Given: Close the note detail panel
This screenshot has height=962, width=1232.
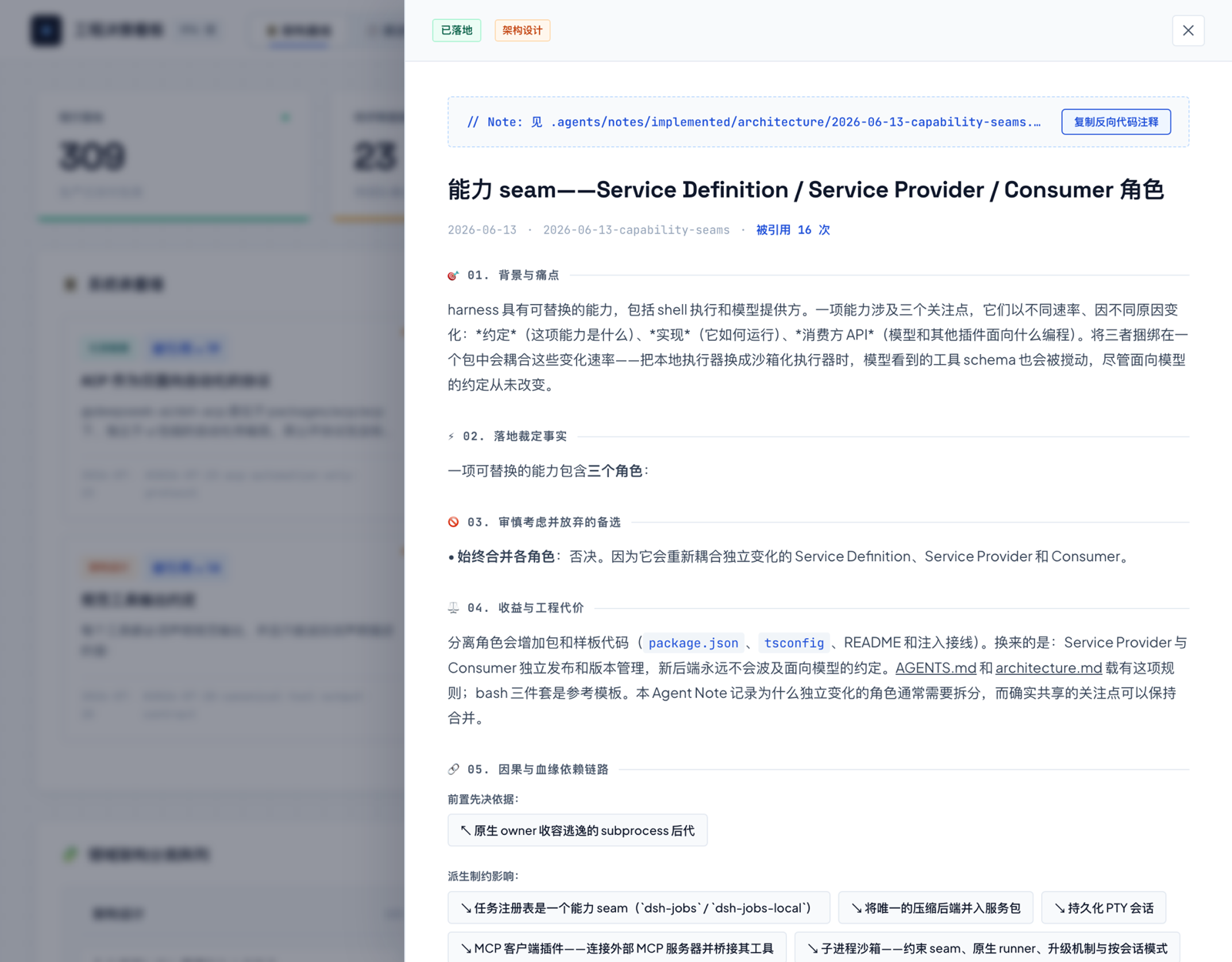Looking at the screenshot, I should (x=1187, y=31).
